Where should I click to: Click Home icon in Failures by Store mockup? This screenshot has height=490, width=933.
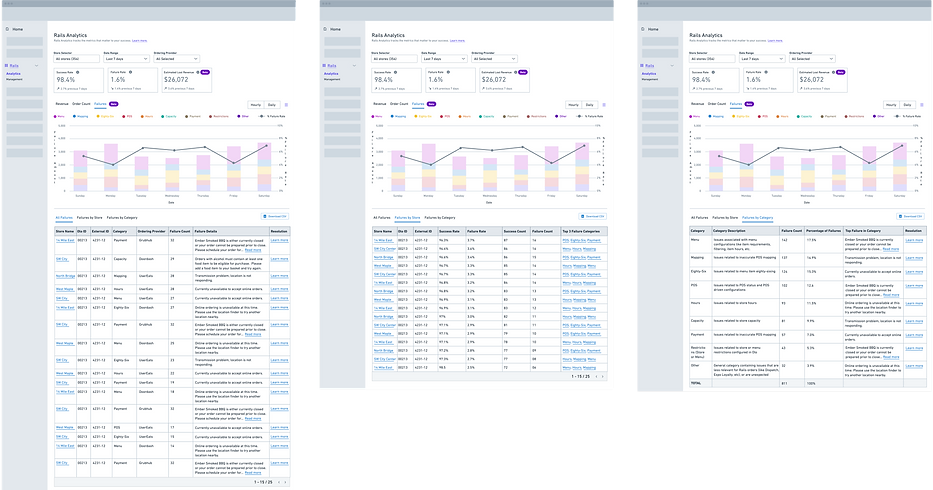[x=325, y=29]
